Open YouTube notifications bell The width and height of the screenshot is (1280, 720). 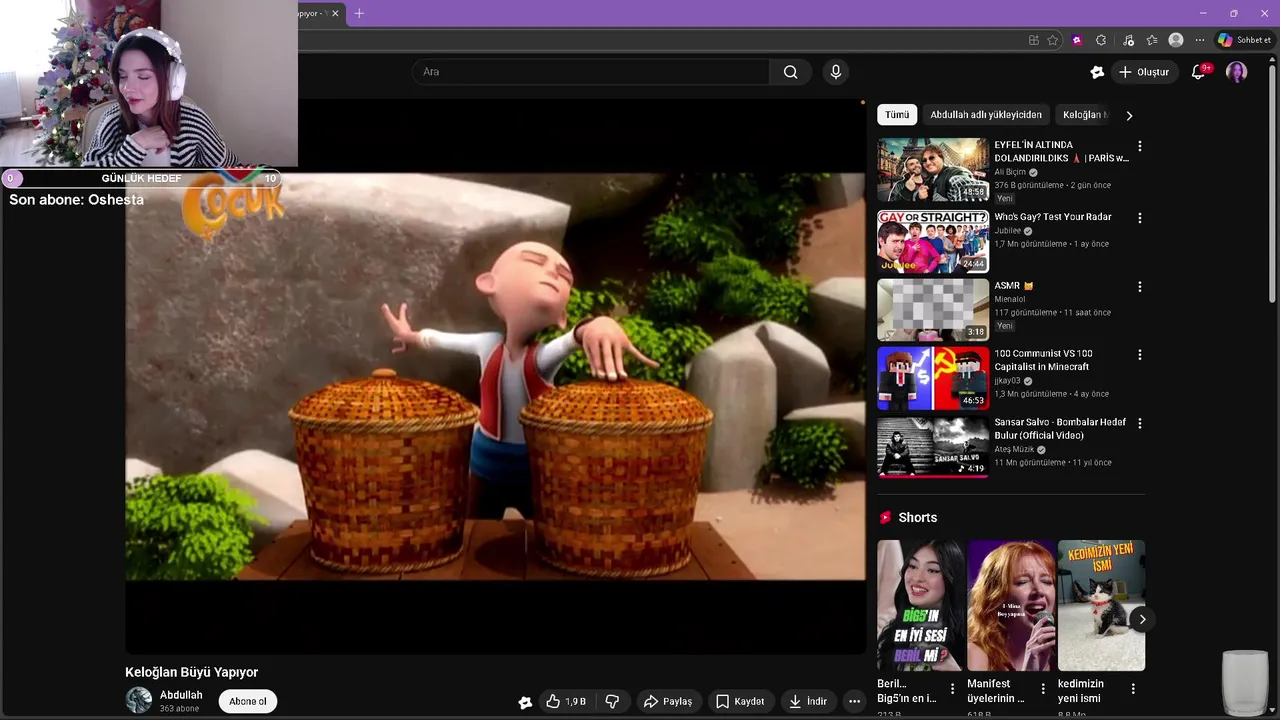coord(1198,72)
